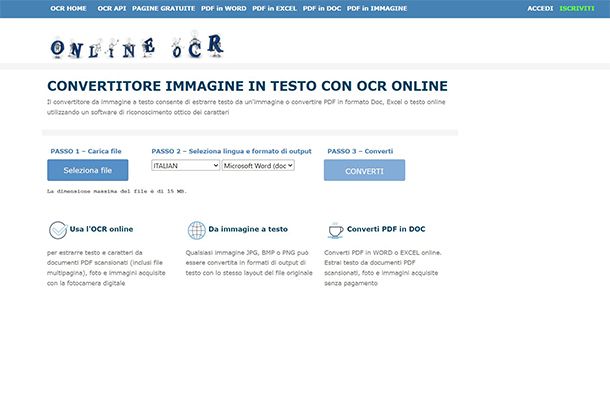Screen dimensions: 610x406
Task: Click the maximum file size note
Action: (x=117, y=191)
